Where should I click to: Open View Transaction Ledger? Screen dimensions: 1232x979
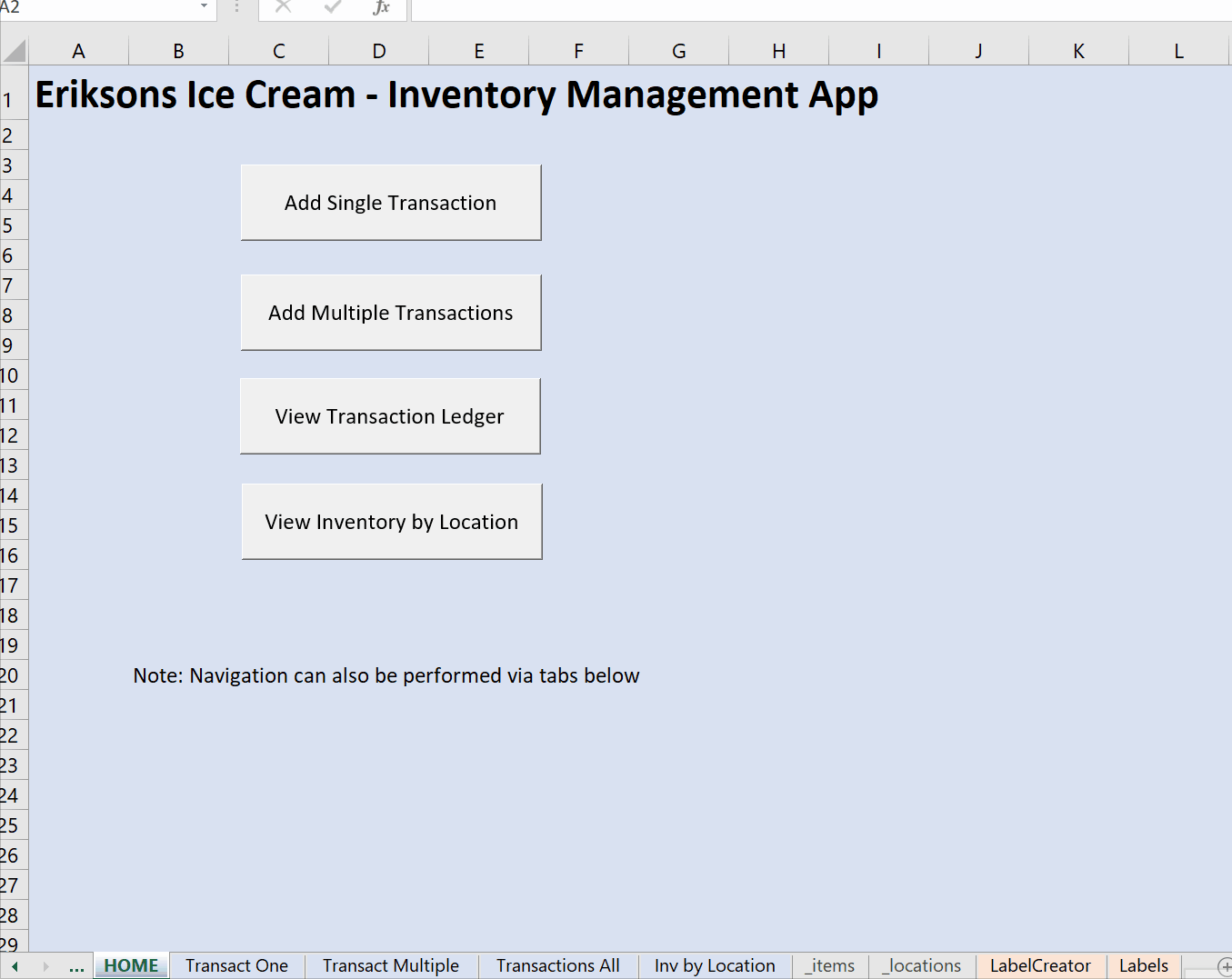pyautogui.click(x=389, y=415)
